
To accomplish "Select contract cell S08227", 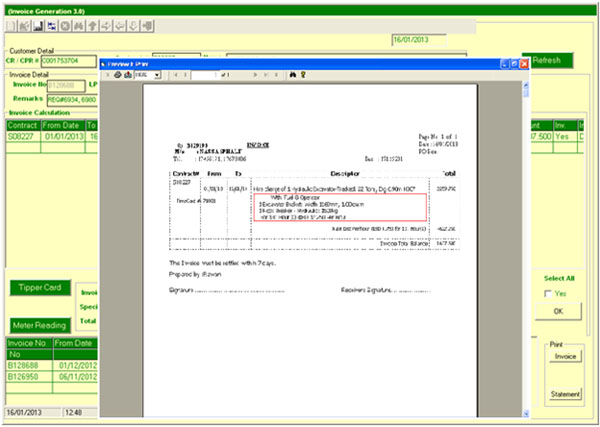I will pyautogui.click(x=23, y=137).
